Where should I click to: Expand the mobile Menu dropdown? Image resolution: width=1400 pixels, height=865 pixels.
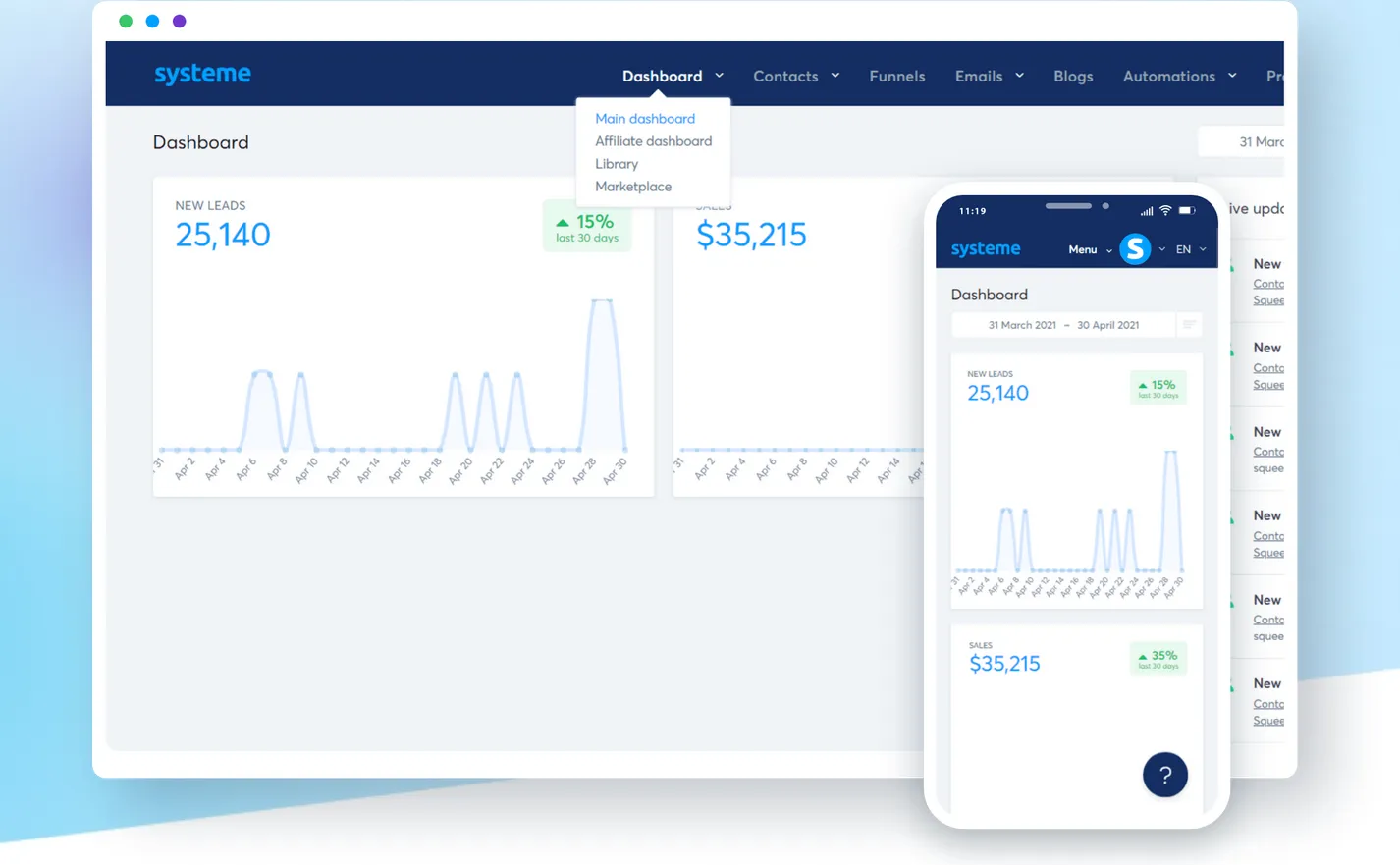pos(1089,249)
